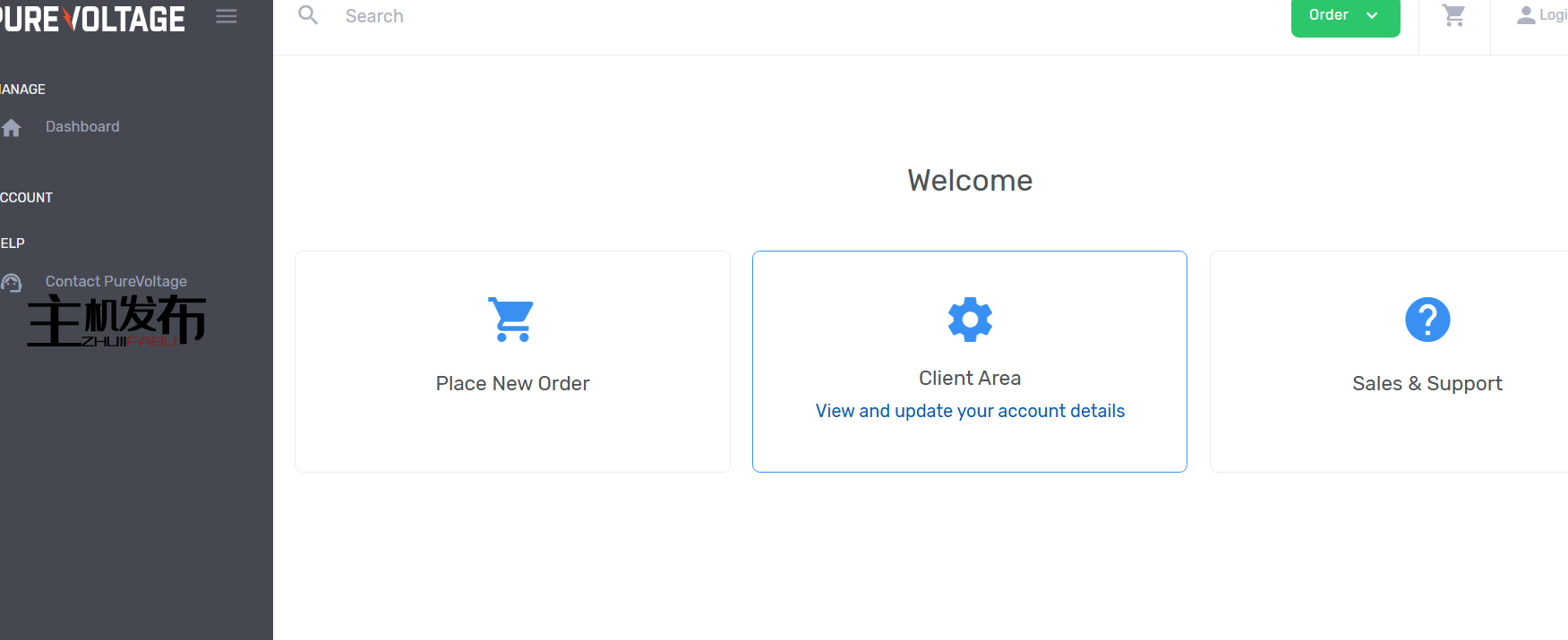
Task: Click the blue cart icon for new order
Action: [511, 320]
